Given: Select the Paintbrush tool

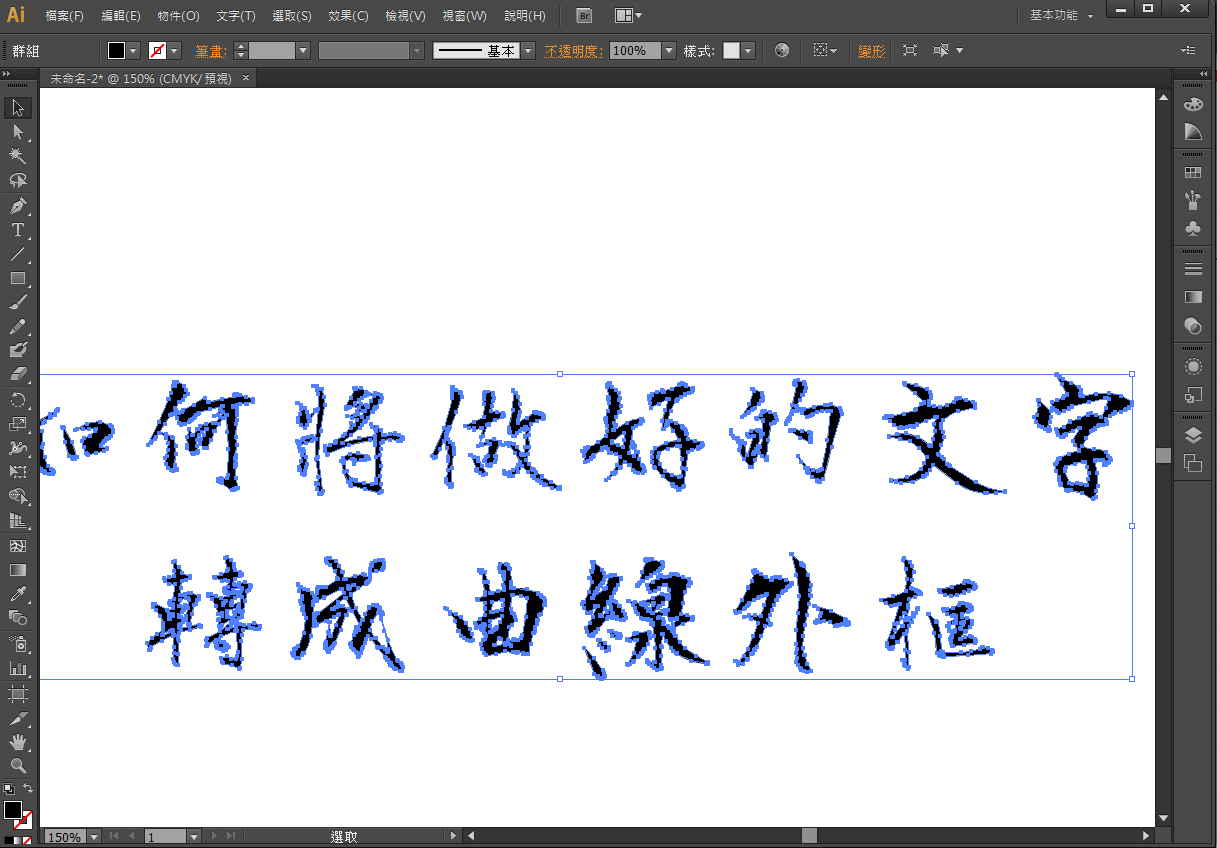Looking at the screenshot, I should 18,302.
